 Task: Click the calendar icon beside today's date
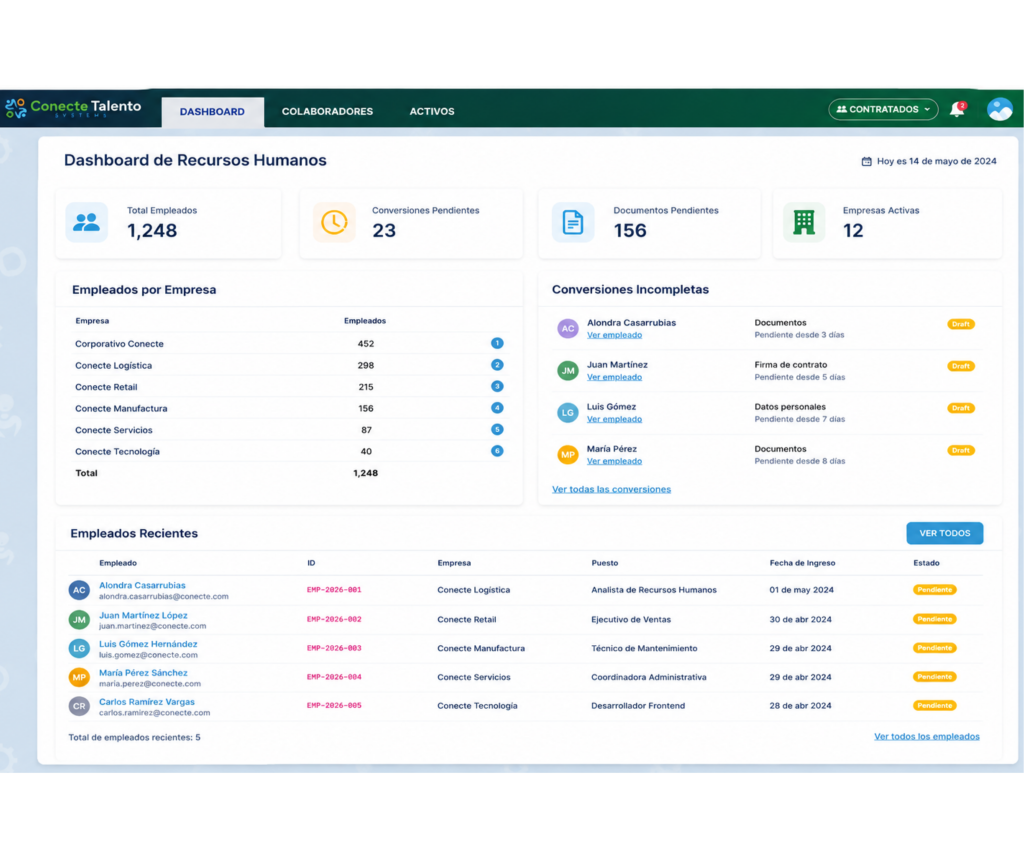tap(866, 161)
